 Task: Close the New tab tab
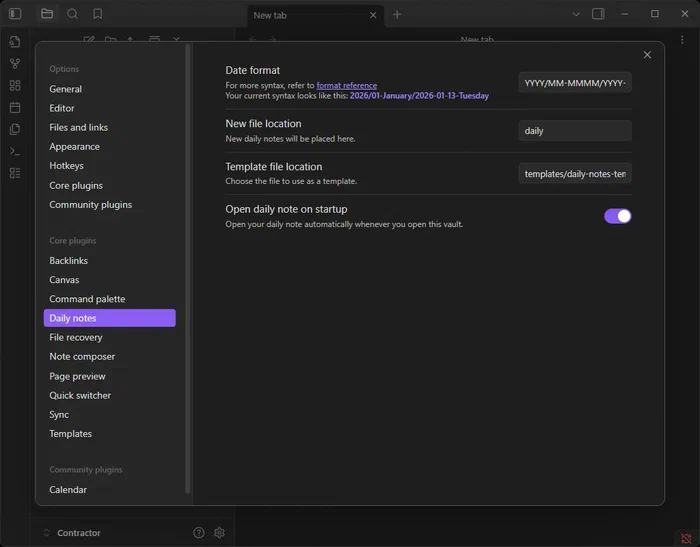click(x=373, y=15)
